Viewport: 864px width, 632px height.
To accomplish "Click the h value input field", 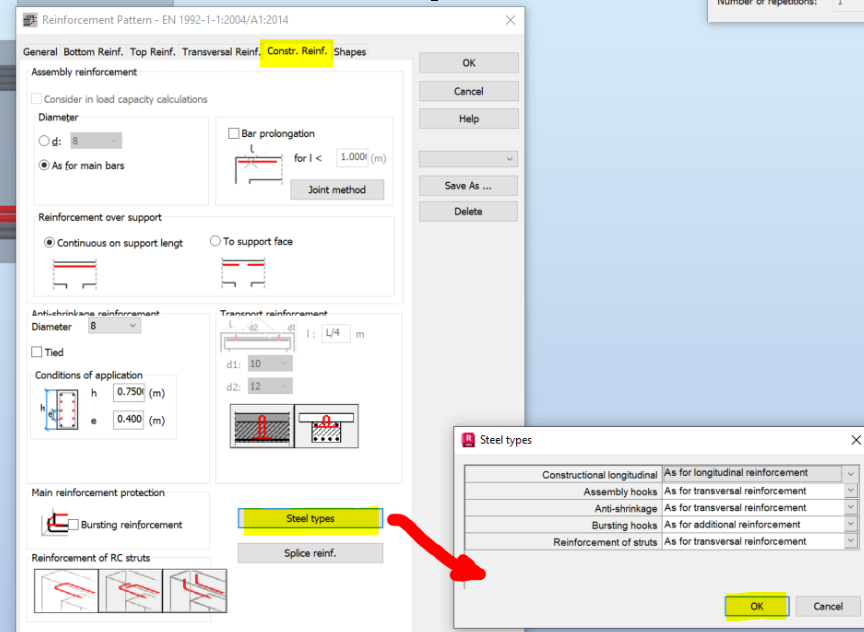I will (129, 392).
